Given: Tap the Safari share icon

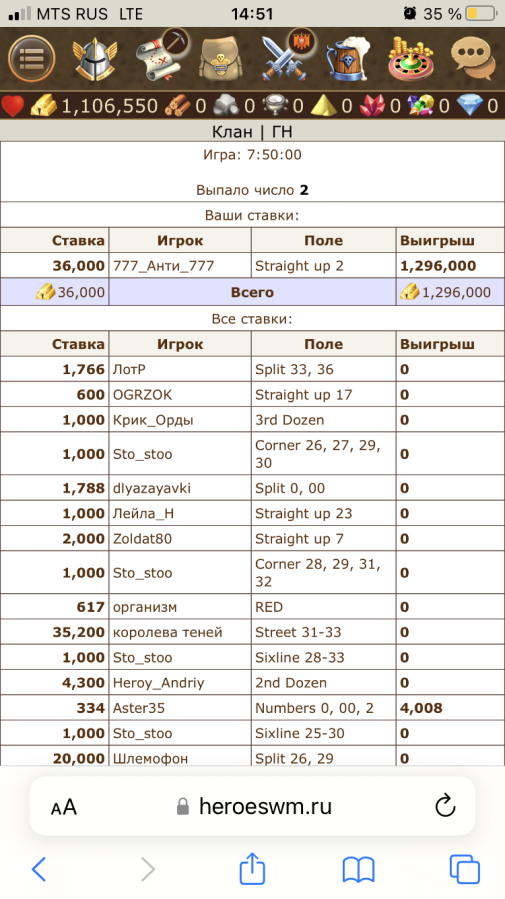Looking at the screenshot, I should (x=252, y=869).
